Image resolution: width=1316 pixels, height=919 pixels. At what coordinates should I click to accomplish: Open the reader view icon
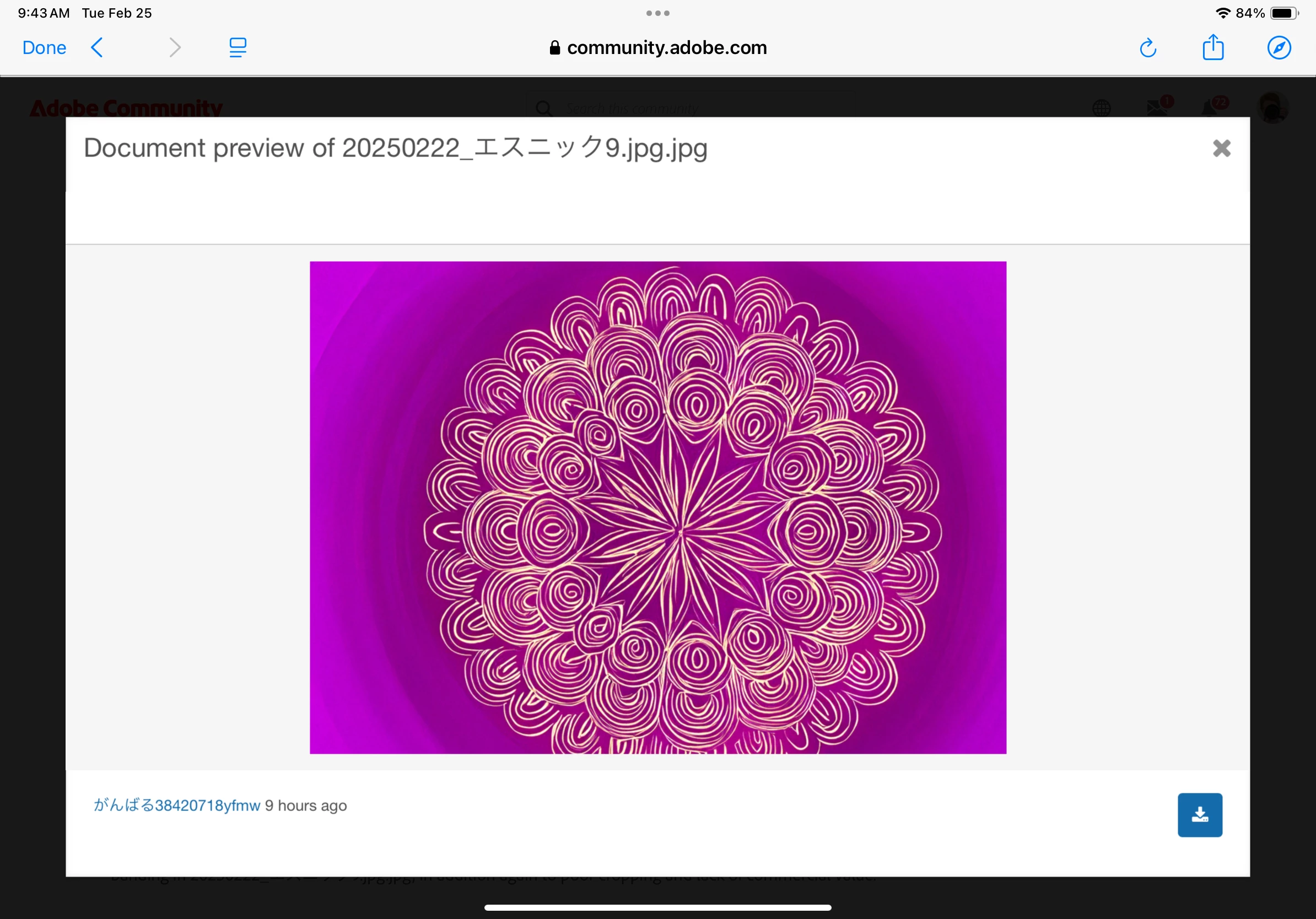(x=238, y=47)
